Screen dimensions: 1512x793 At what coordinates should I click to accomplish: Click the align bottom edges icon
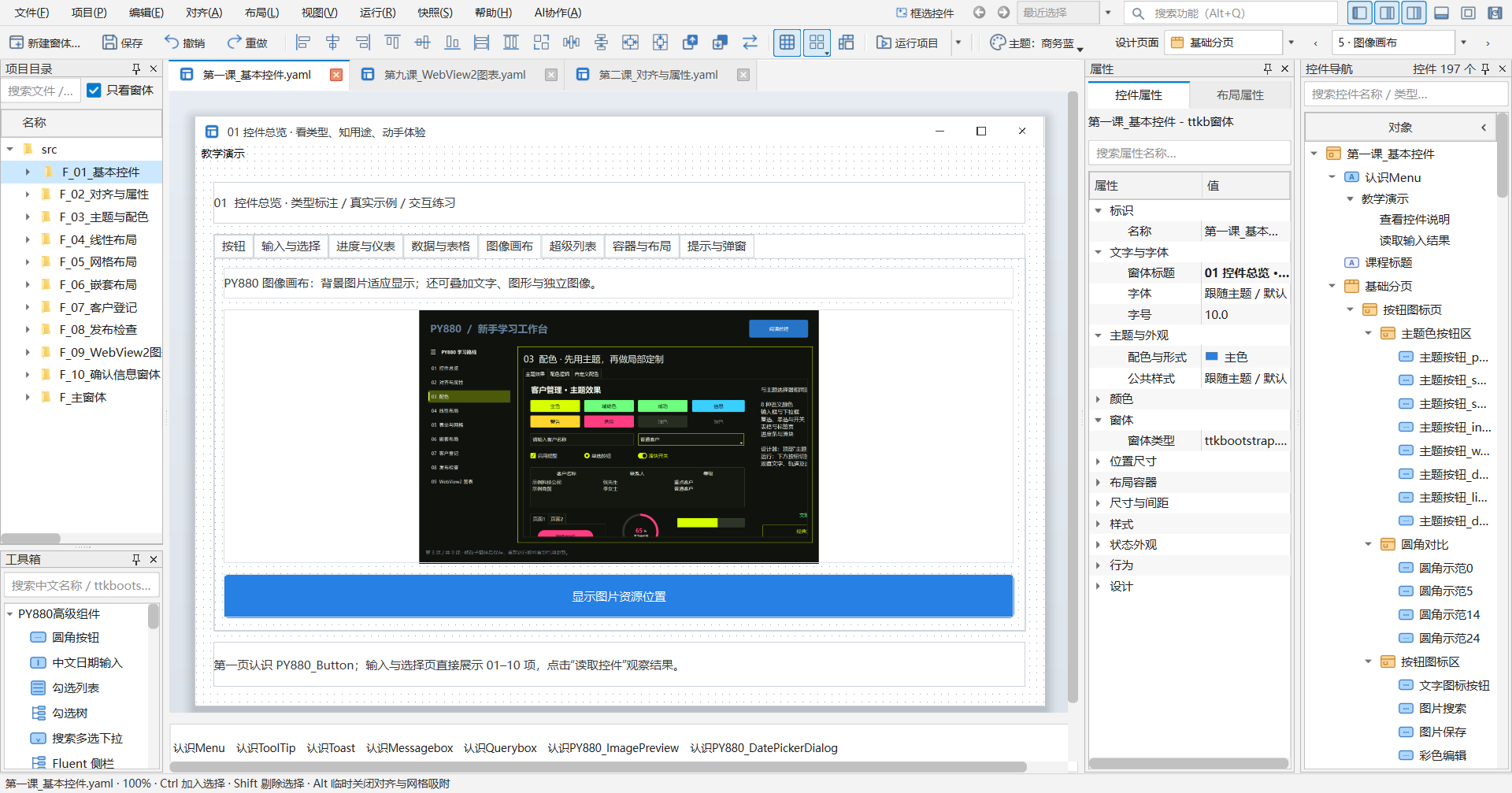tap(452, 43)
